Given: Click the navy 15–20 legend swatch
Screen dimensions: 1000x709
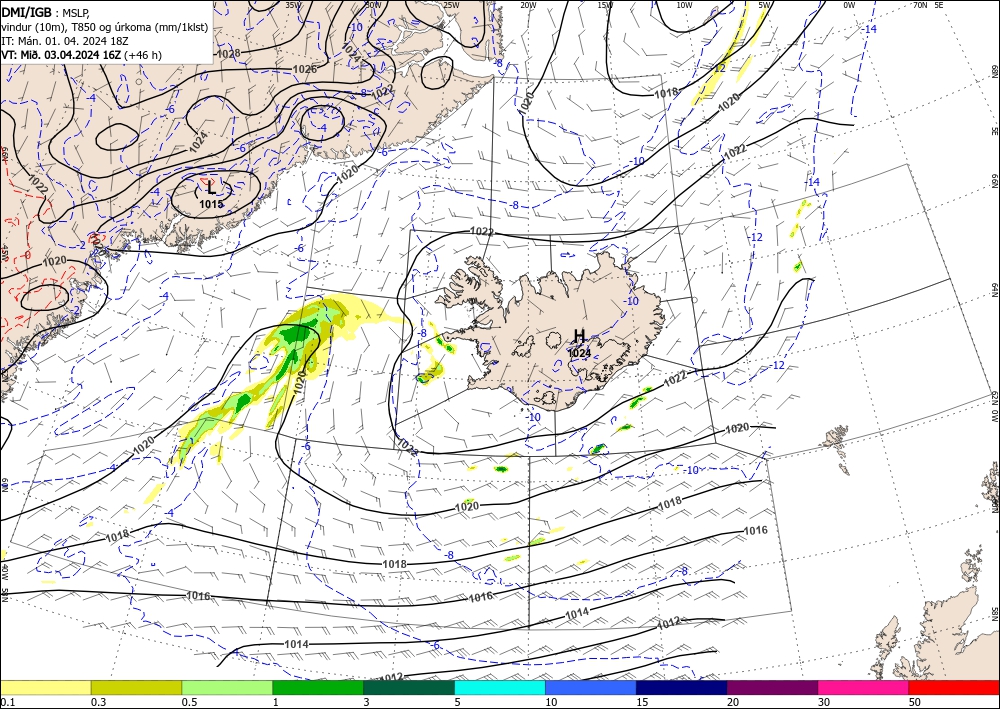Looking at the screenshot, I should click(682, 687).
